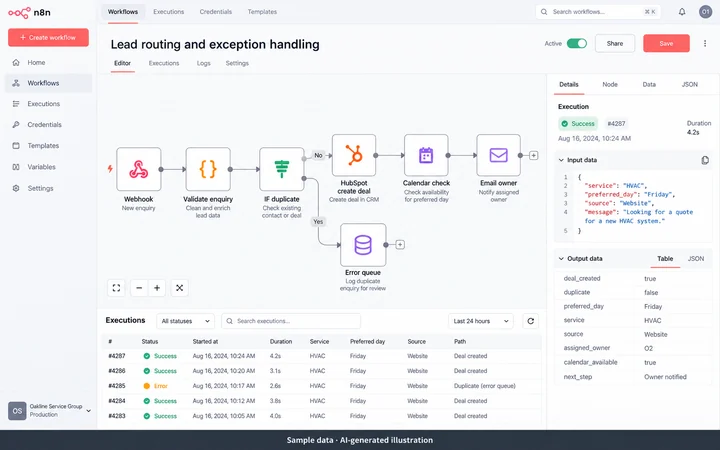Open the Oakline Service Group workspace switcher
720x450 pixels.
49,411
